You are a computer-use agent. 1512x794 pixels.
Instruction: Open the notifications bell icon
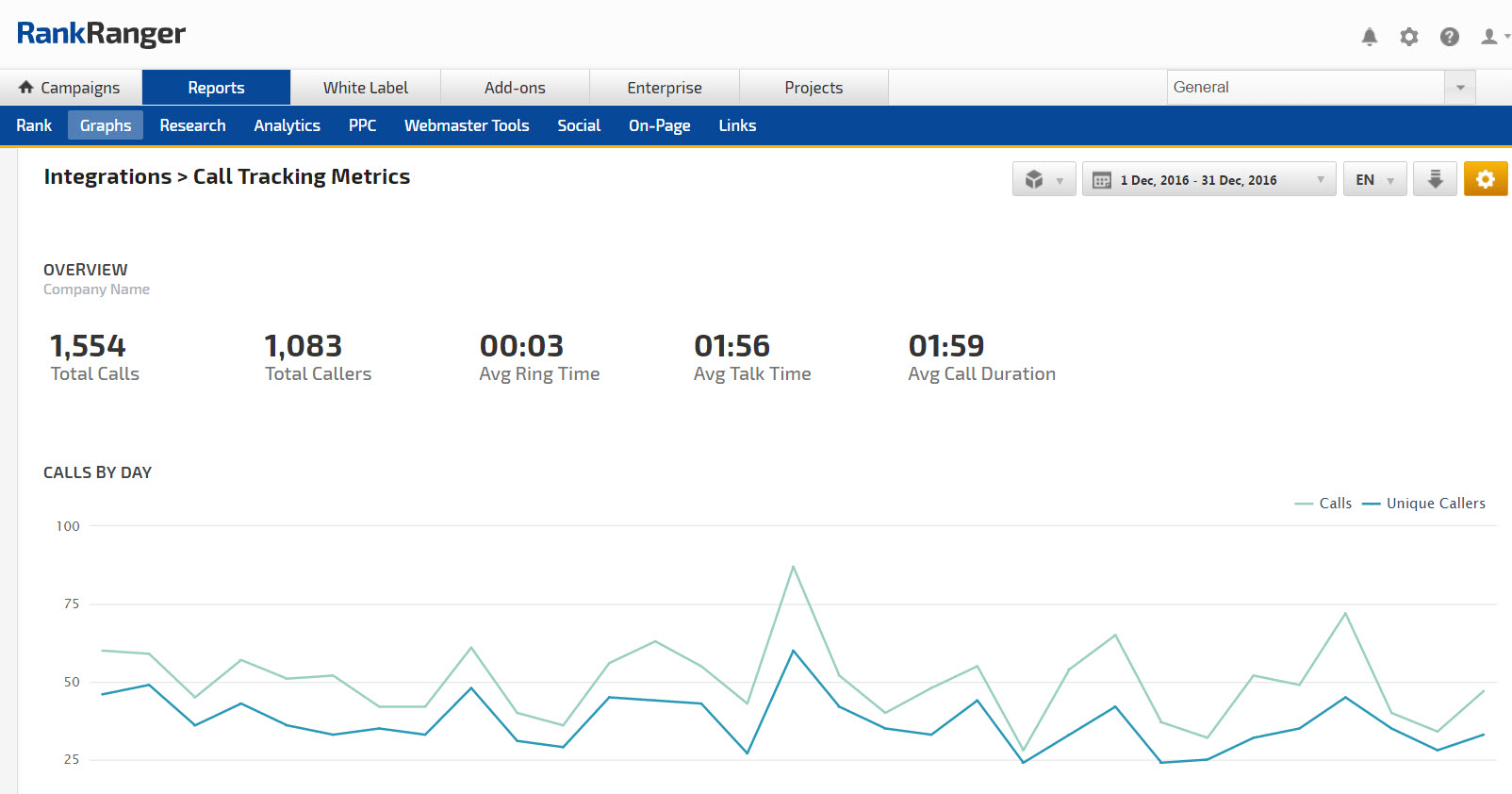click(x=1369, y=37)
